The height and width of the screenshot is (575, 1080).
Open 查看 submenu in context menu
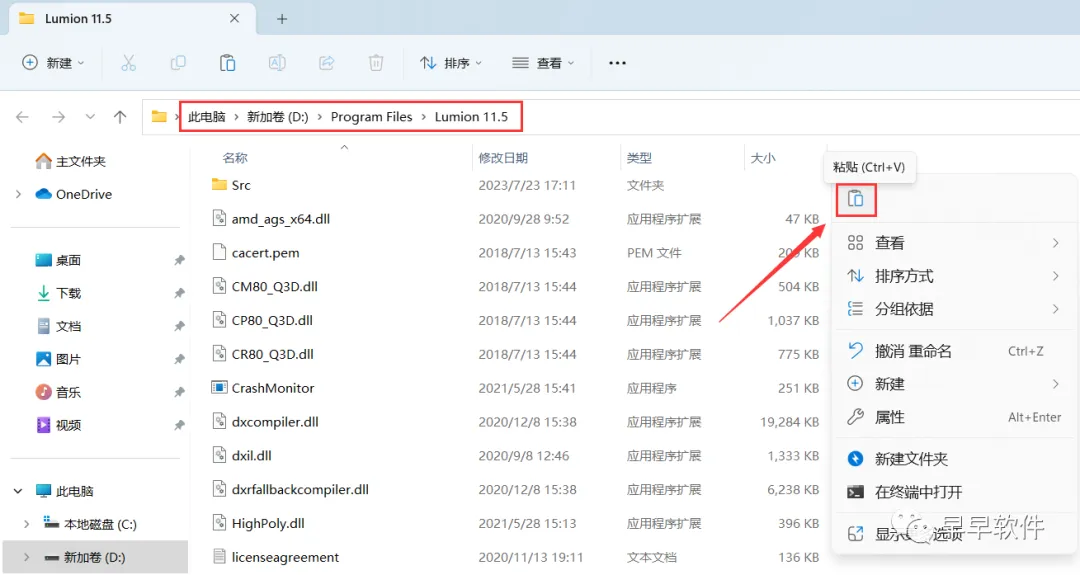coord(954,243)
